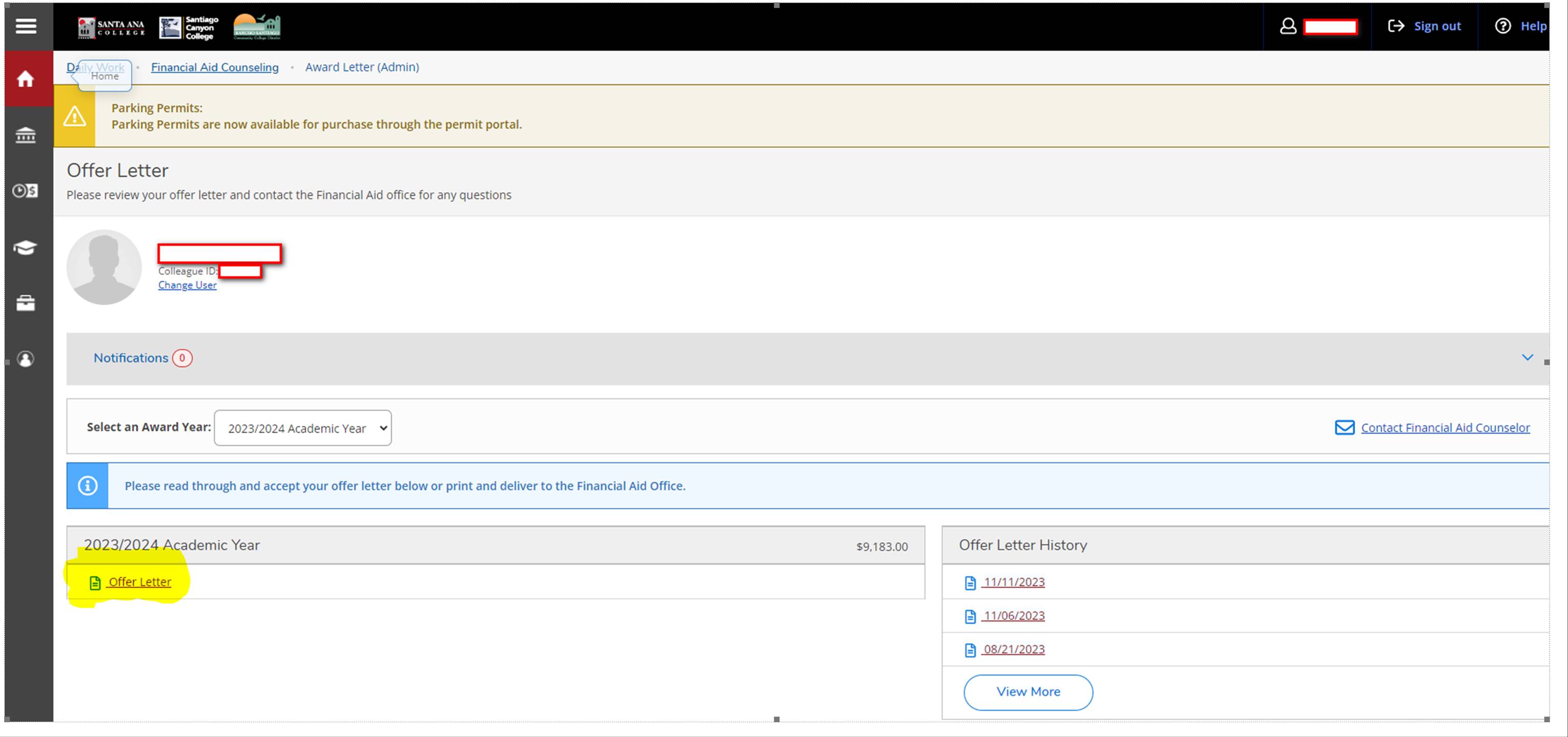
Task: Open the 11/11/2023 offer letter history
Action: pos(1014,582)
